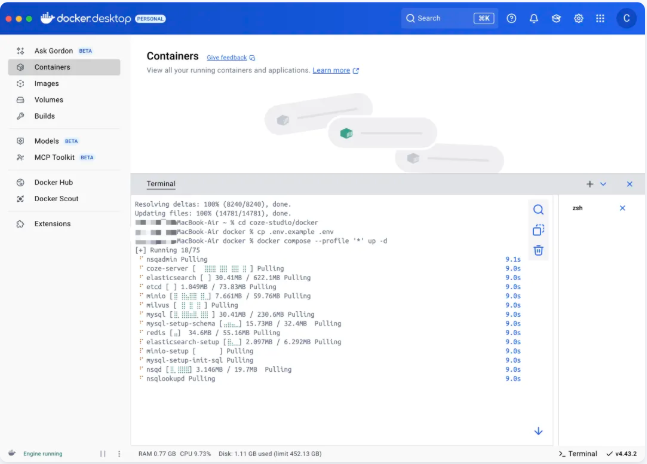The image size is (647, 464).
Task: Add a new terminal with plus button
Action: [590, 184]
